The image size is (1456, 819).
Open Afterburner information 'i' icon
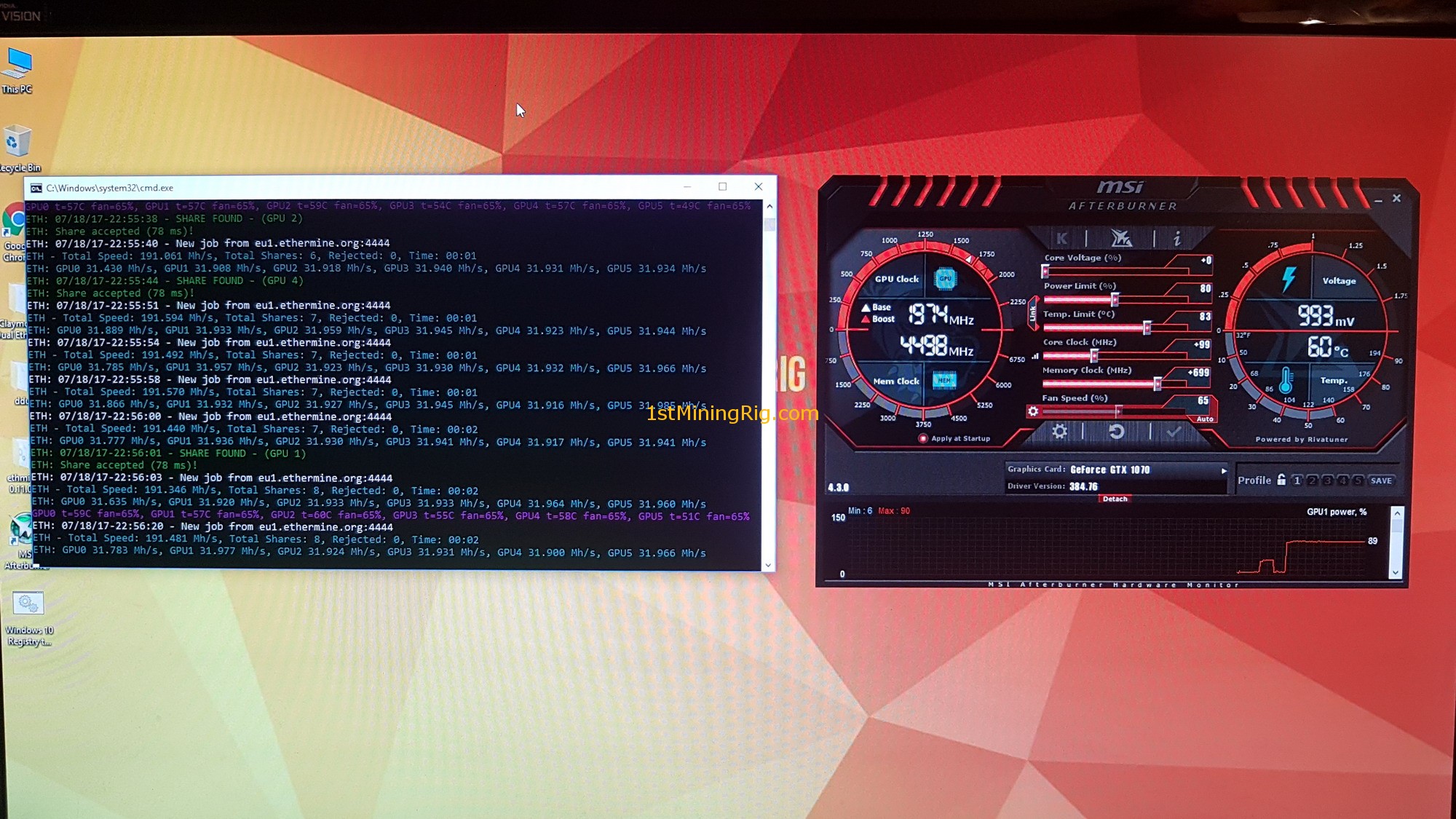coord(1176,238)
